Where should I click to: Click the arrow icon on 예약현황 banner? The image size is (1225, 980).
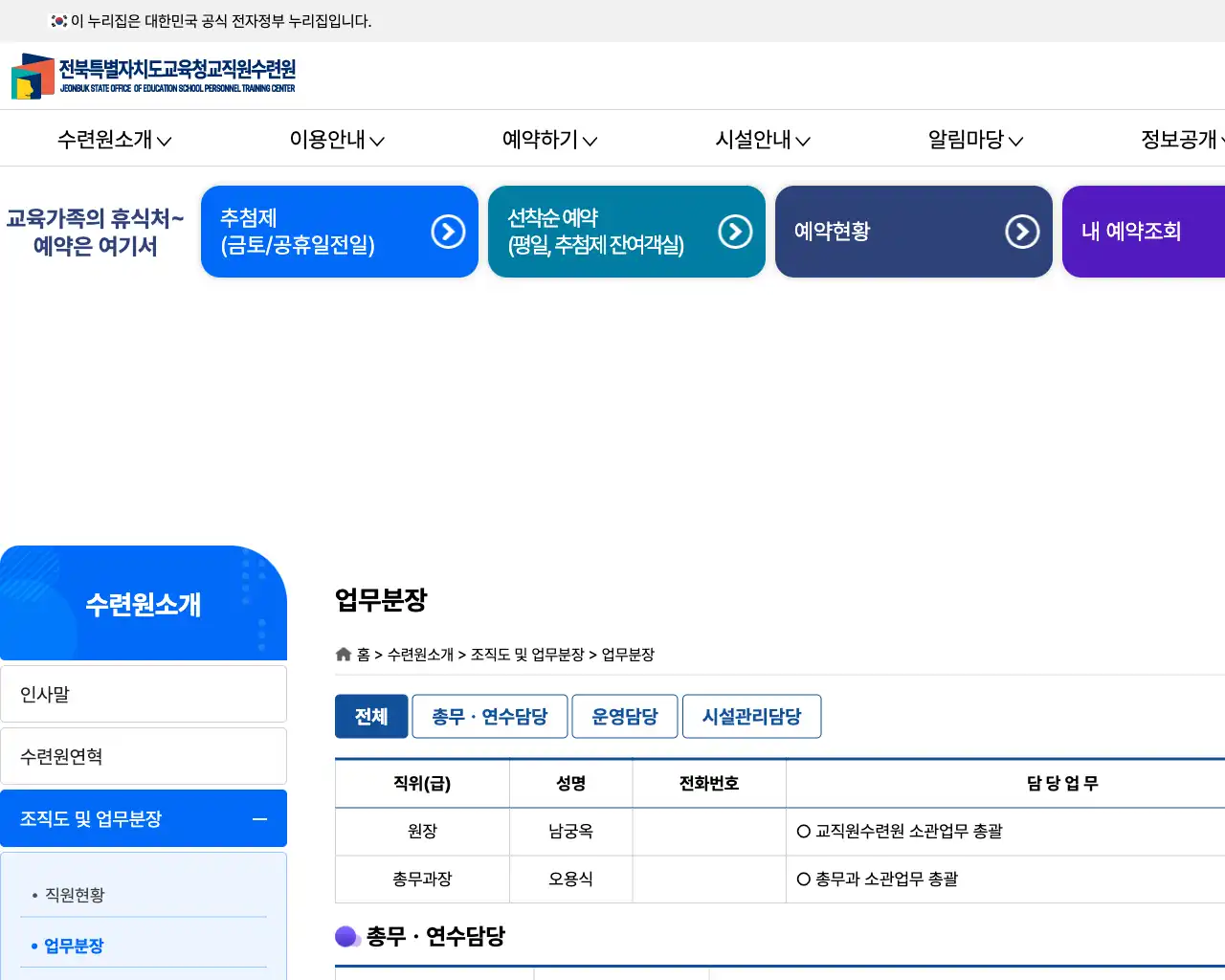coord(1022,231)
